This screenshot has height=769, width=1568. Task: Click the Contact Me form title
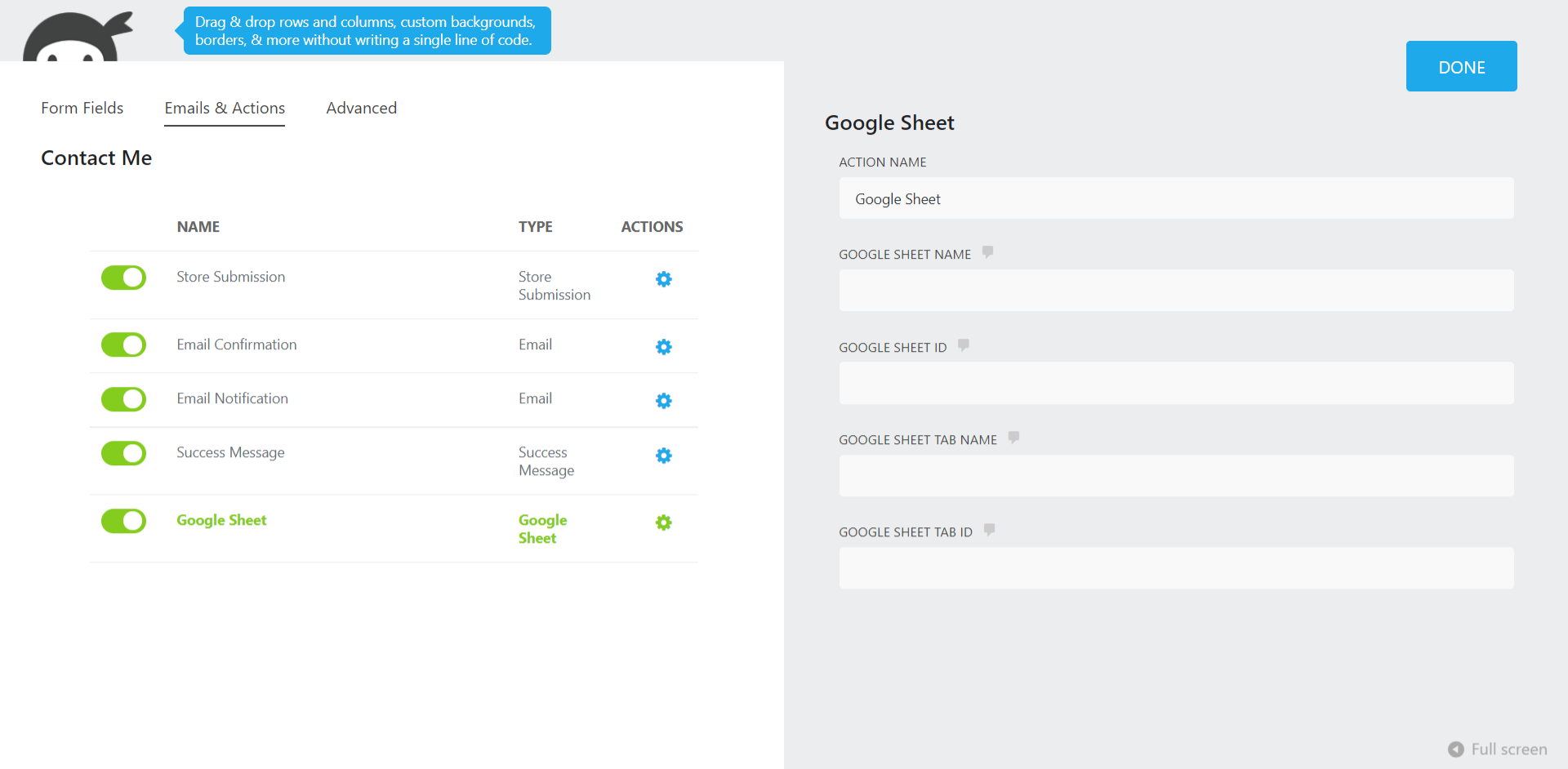[x=96, y=158]
